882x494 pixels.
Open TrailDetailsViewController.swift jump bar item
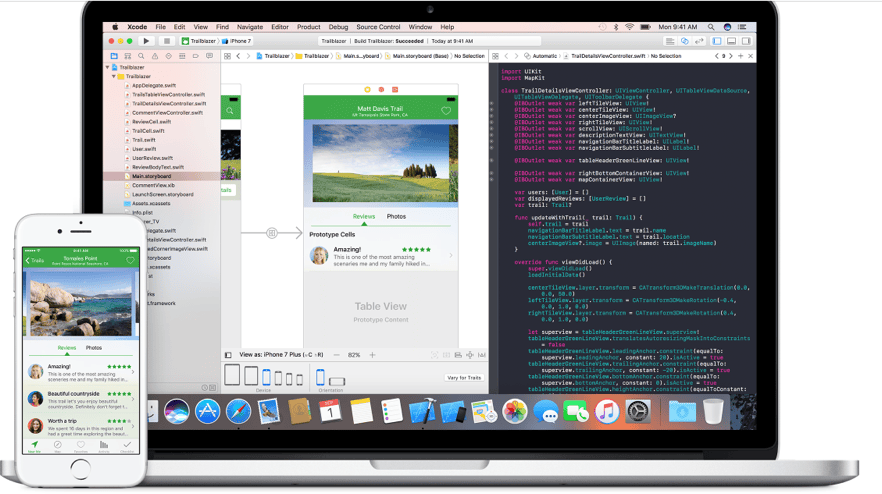coord(605,56)
